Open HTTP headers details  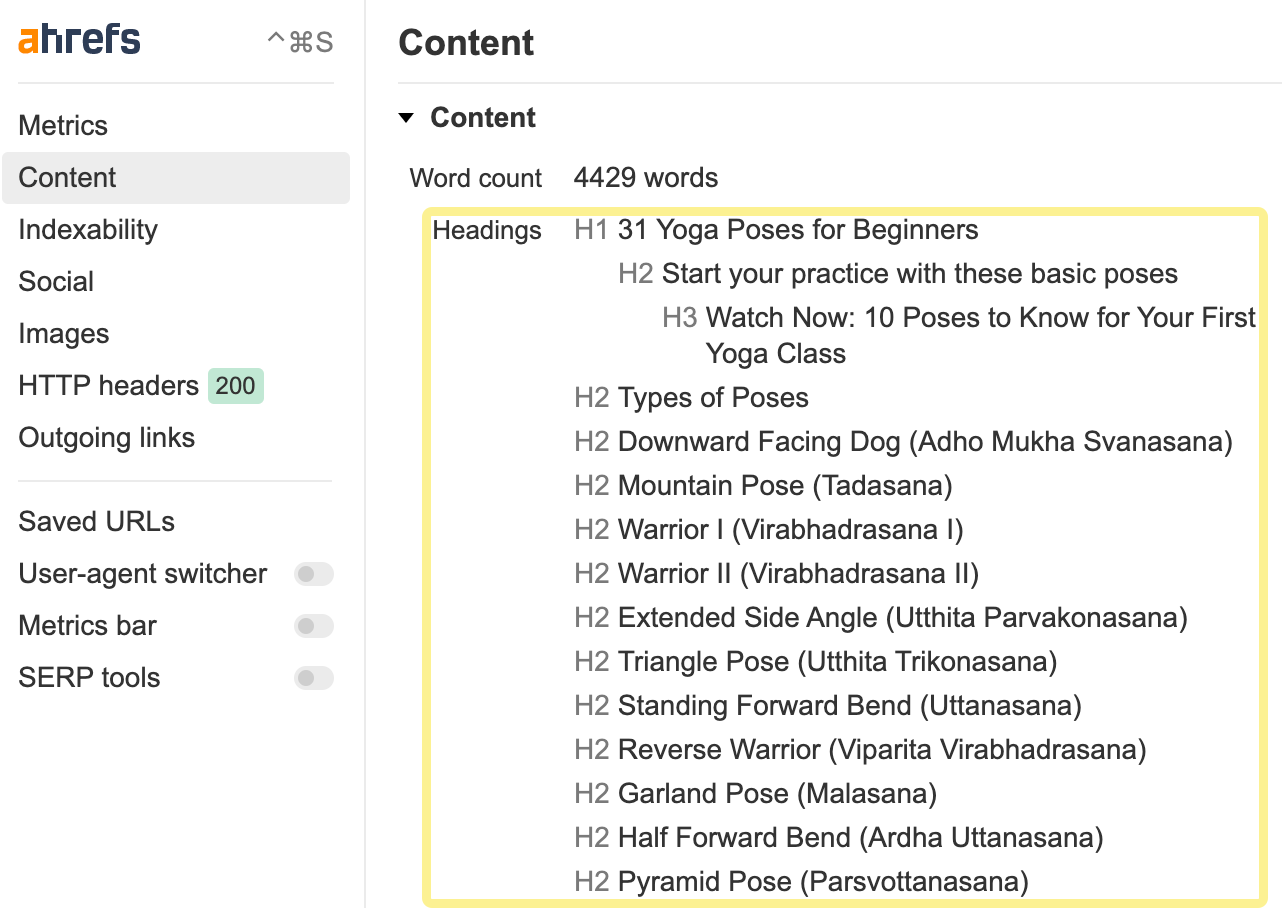pyautogui.click(x=107, y=385)
